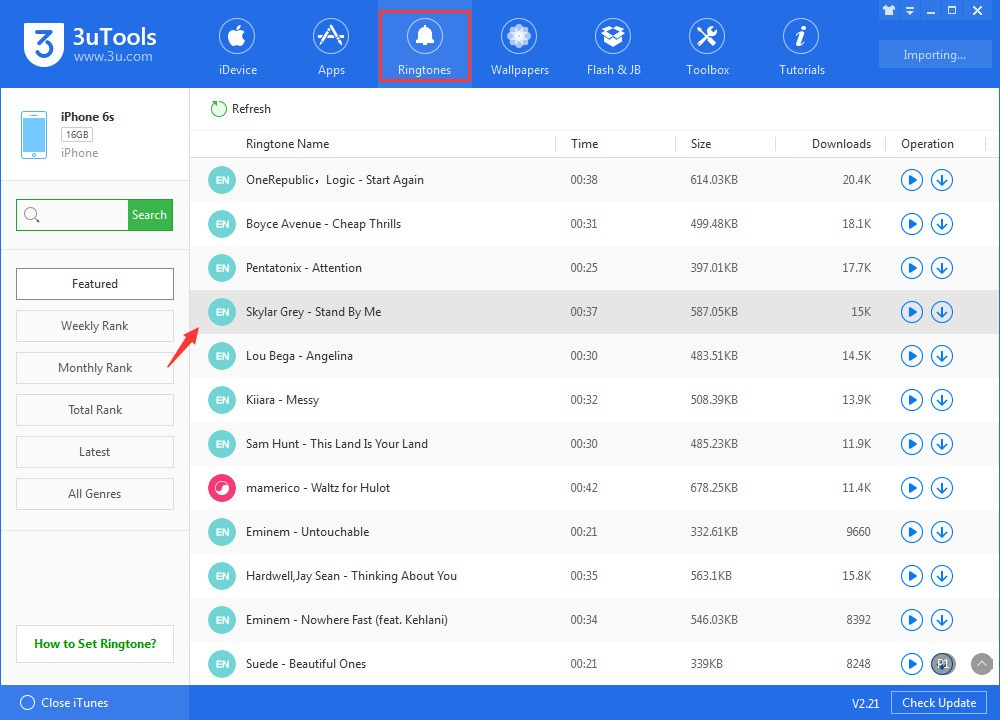Click the EN badge for Eminem - Untouchable

(x=222, y=532)
